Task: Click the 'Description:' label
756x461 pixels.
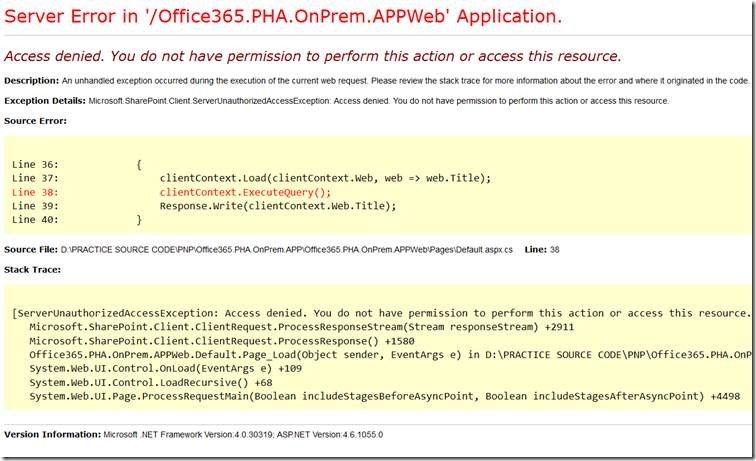Action: pyautogui.click(x=31, y=81)
